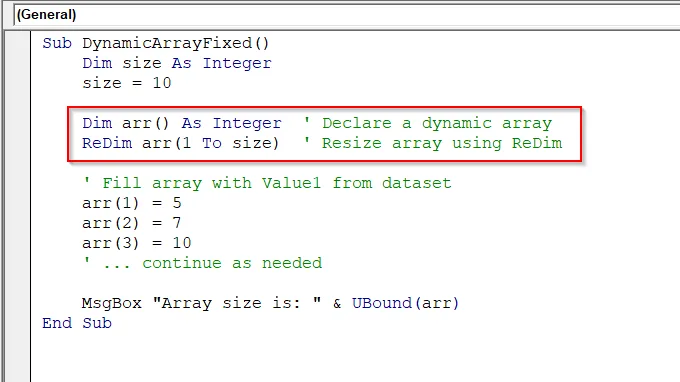The image size is (680, 382).
Task: Click the line 'Dim size As Integer'
Action: [x=177, y=63]
